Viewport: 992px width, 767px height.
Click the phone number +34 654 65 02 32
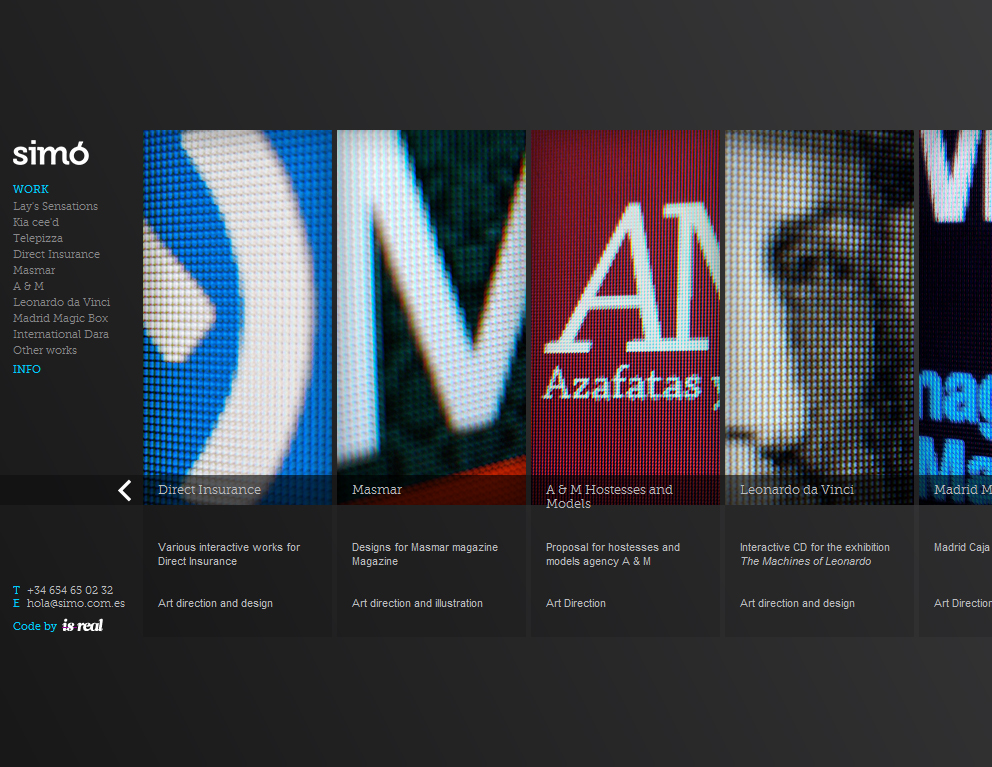coord(70,590)
